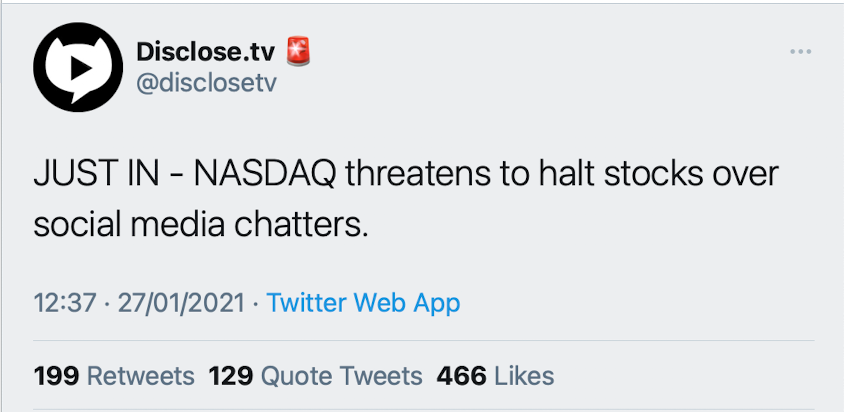844x412 pixels.
Task: View the 466 Likes list
Action: coord(494,376)
